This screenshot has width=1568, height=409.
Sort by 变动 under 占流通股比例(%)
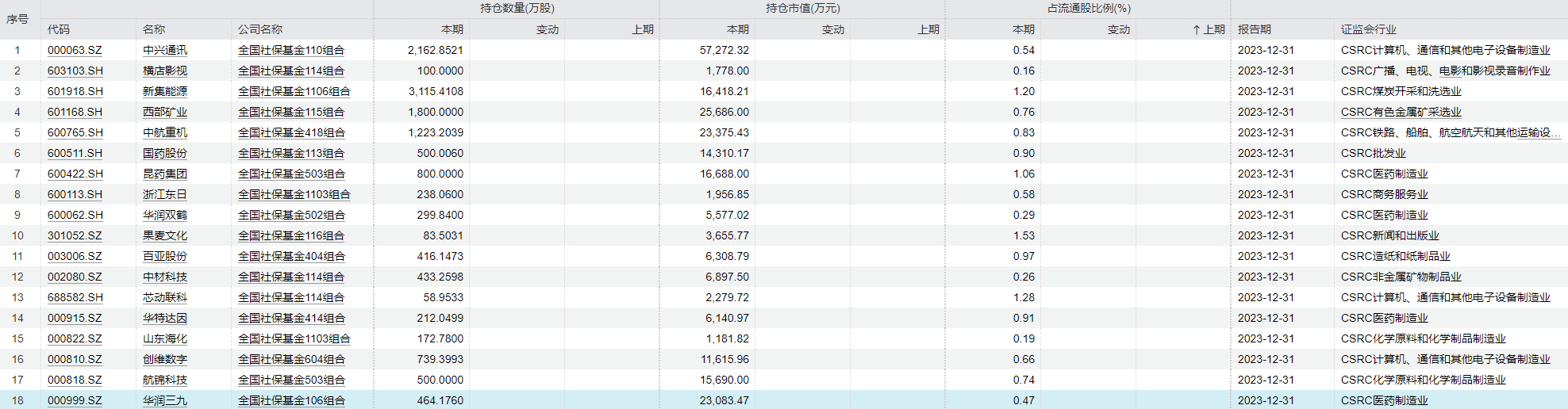pos(1119,29)
